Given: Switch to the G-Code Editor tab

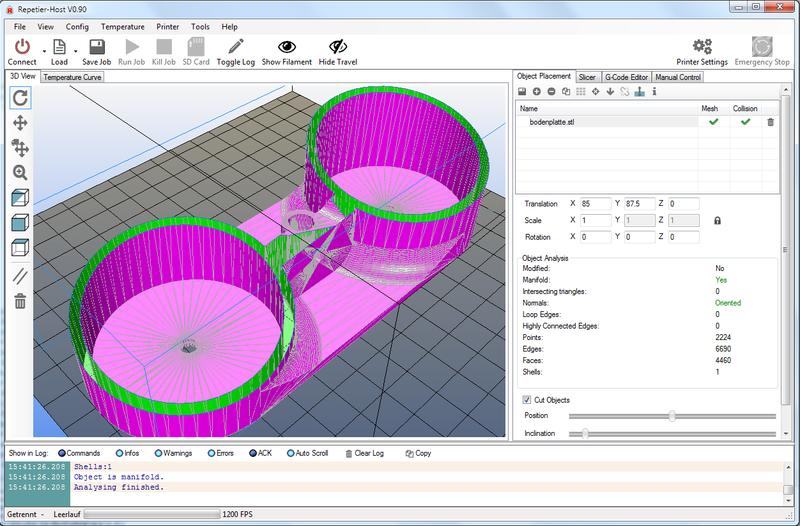Looking at the screenshot, I should [626, 76].
